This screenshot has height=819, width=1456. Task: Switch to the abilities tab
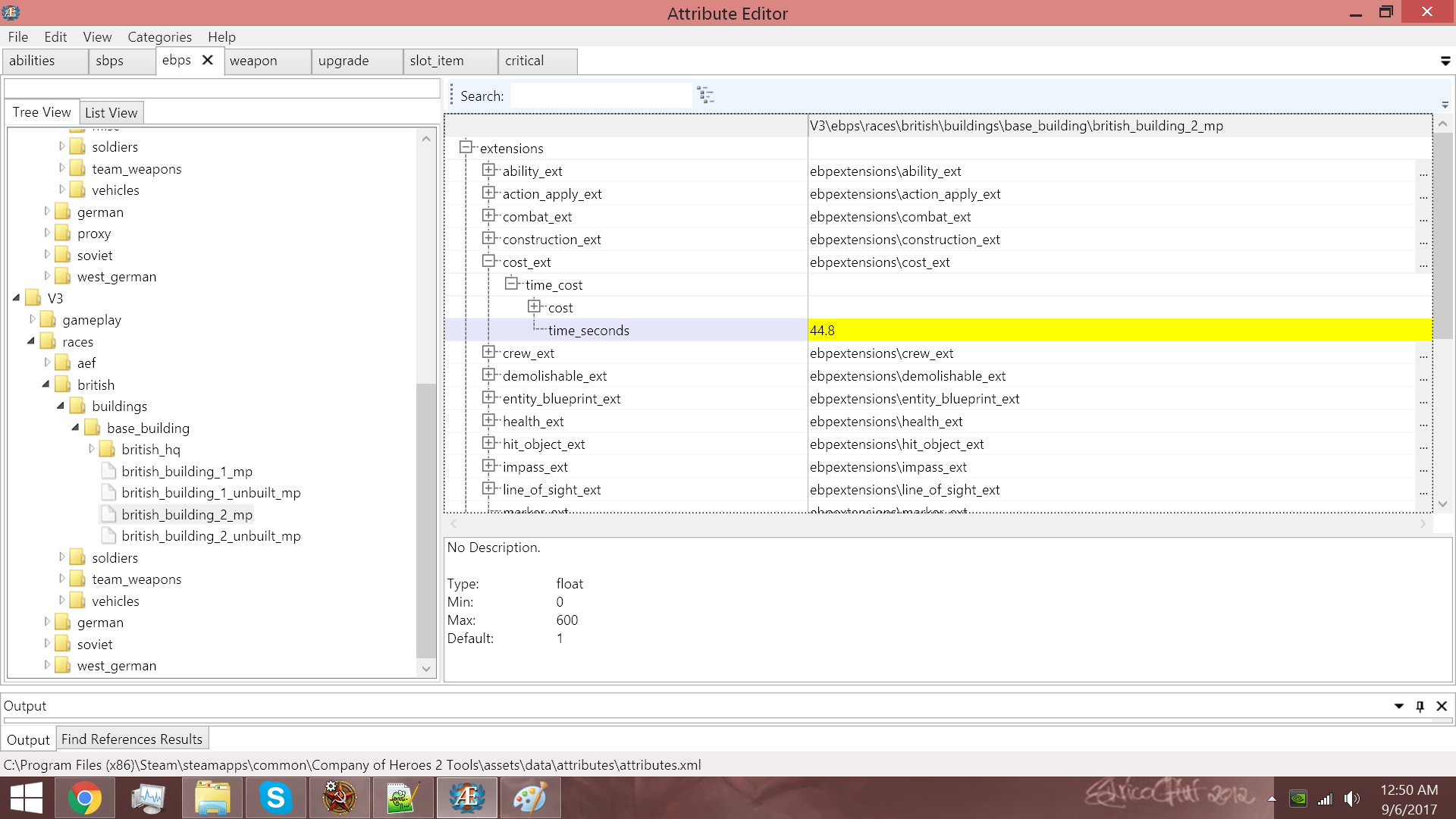[x=44, y=61]
